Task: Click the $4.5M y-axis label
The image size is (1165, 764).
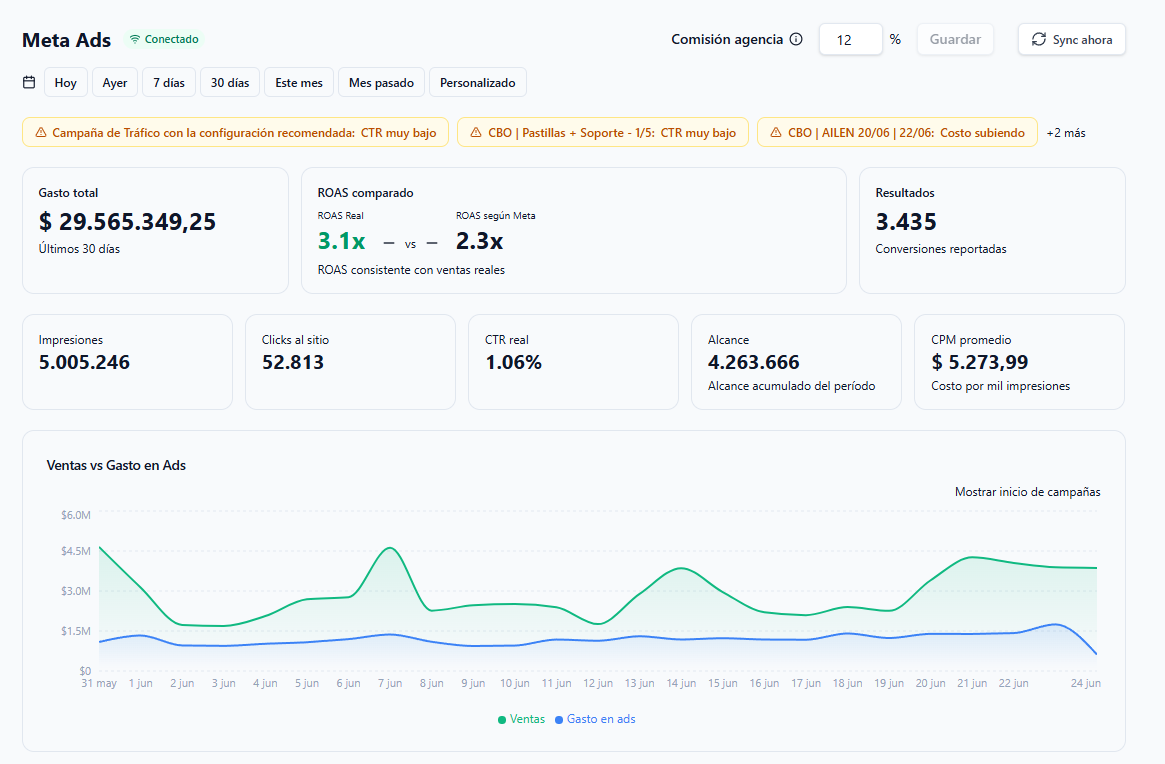Action: coord(76,551)
